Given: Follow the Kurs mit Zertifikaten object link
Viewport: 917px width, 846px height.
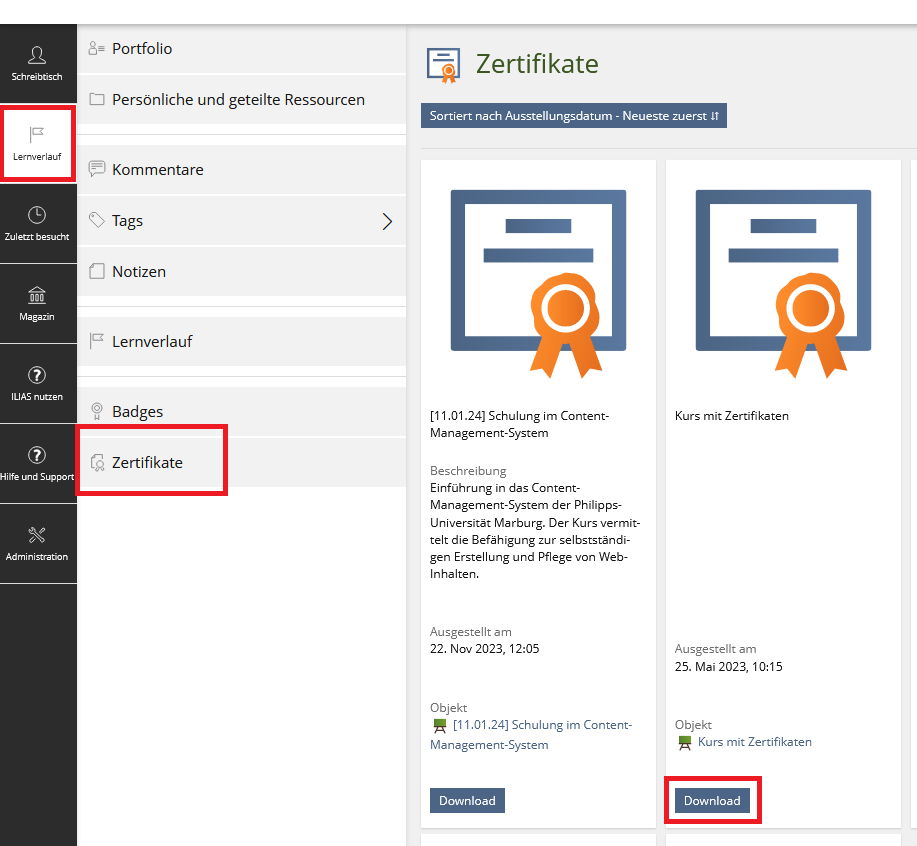Looking at the screenshot, I should [x=754, y=742].
